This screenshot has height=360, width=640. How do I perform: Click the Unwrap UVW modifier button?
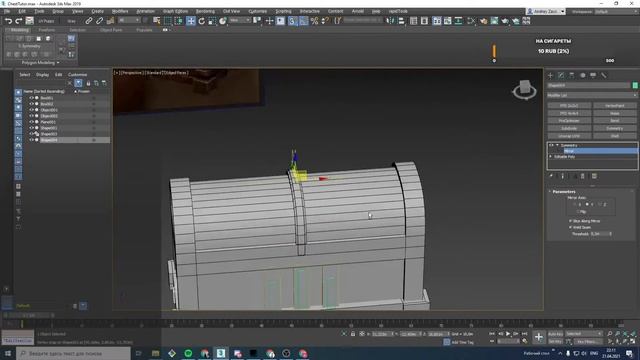(569, 136)
